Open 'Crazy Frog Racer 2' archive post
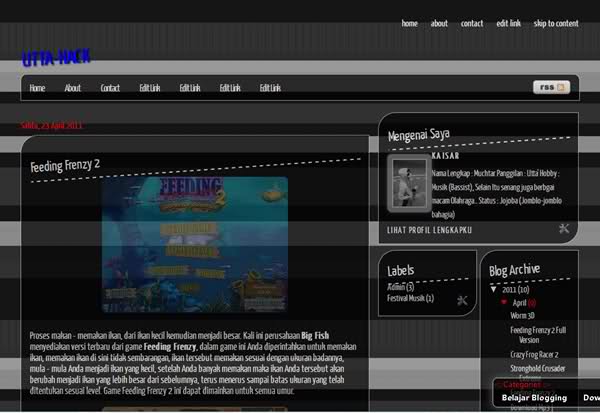This screenshot has height=413, width=600. tap(534, 355)
